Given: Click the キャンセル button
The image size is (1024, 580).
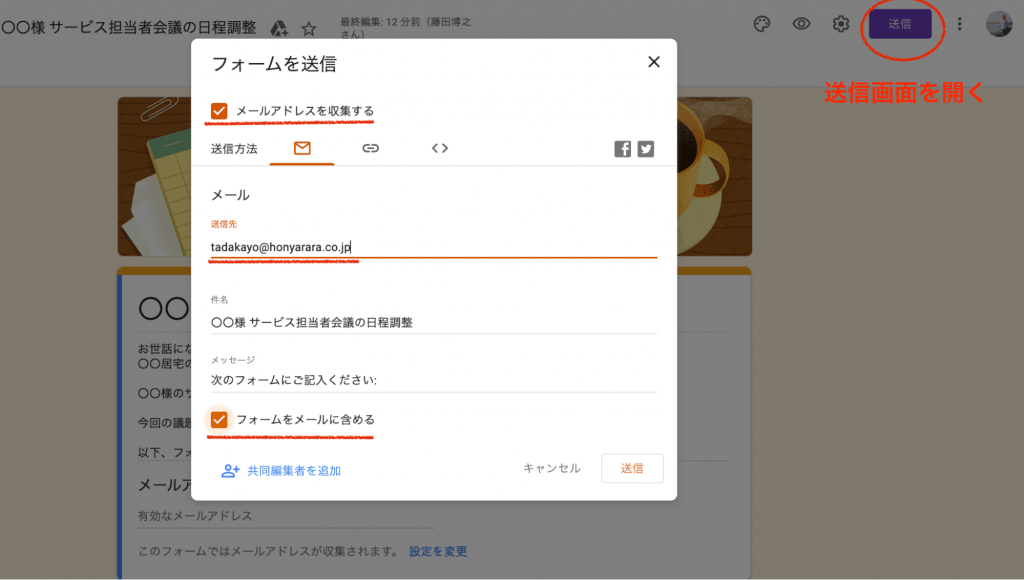Looking at the screenshot, I should click(551, 468).
